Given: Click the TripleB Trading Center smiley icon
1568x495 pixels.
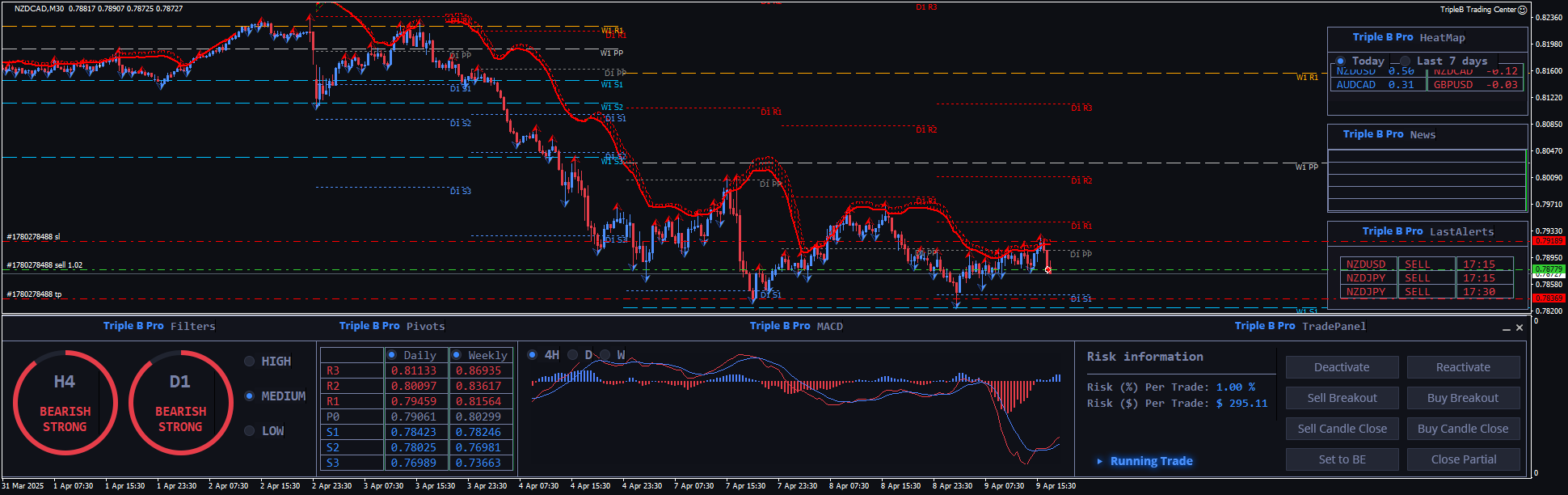Looking at the screenshot, I should click(x=1522, y=10).
